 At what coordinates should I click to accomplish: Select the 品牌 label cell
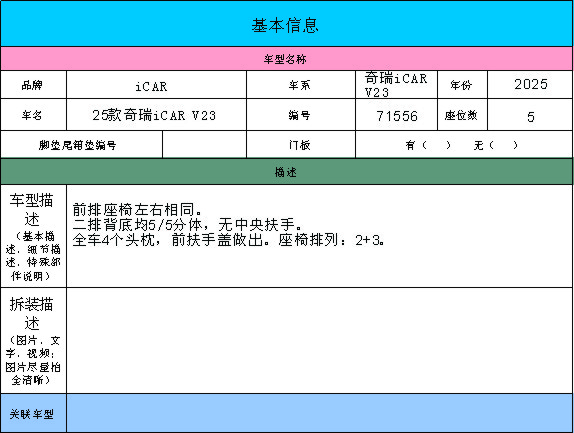click(x=33, y=85)
